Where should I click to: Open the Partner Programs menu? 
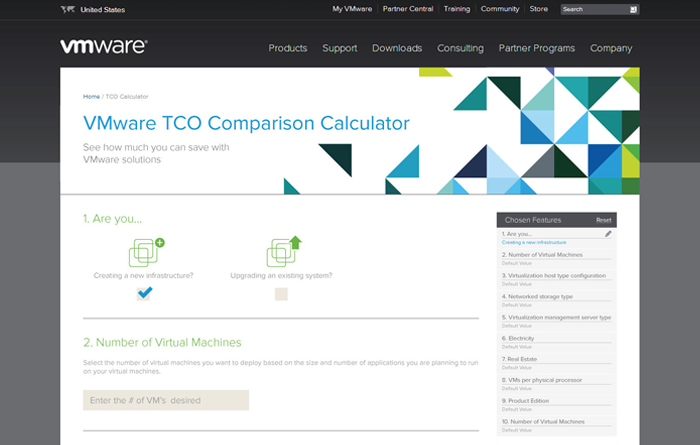coord(537,48)
